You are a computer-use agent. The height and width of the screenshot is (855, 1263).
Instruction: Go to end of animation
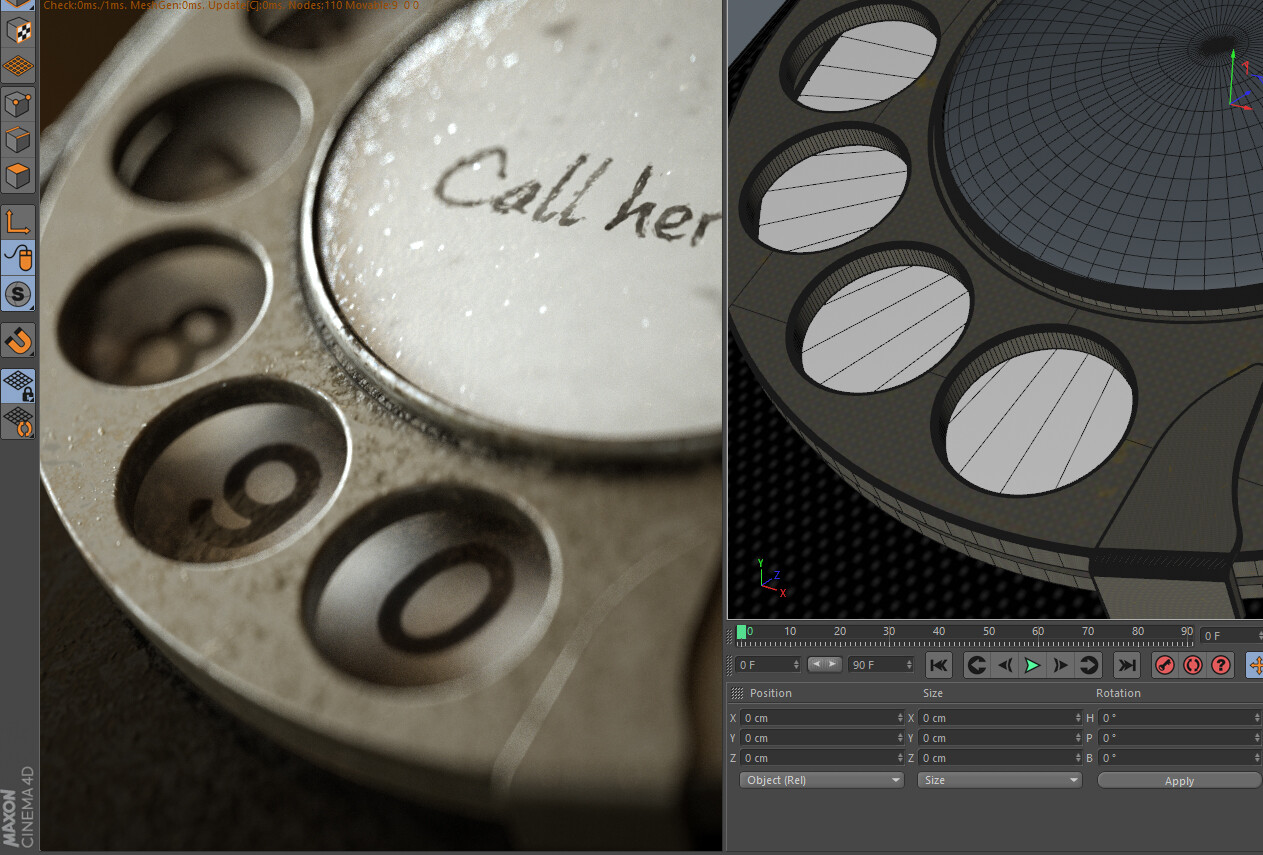(1127, 665)
